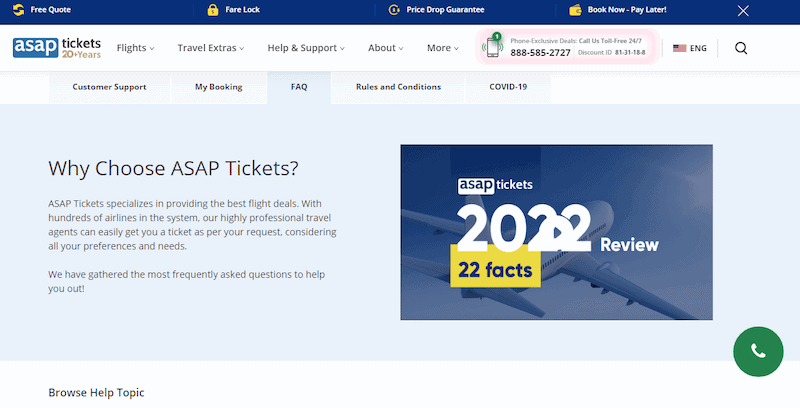800x408 pixels.
Task: Switch to the Customer Support tab
Action: [x=110, y=87]
